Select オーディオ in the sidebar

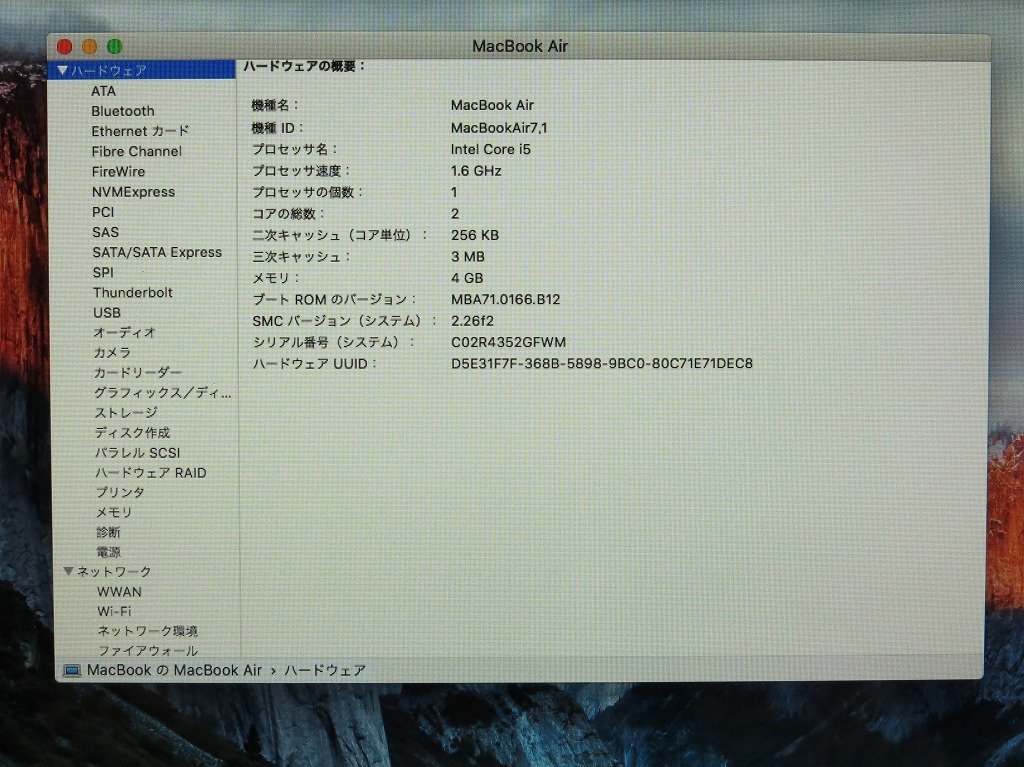[x=124, y=333]
